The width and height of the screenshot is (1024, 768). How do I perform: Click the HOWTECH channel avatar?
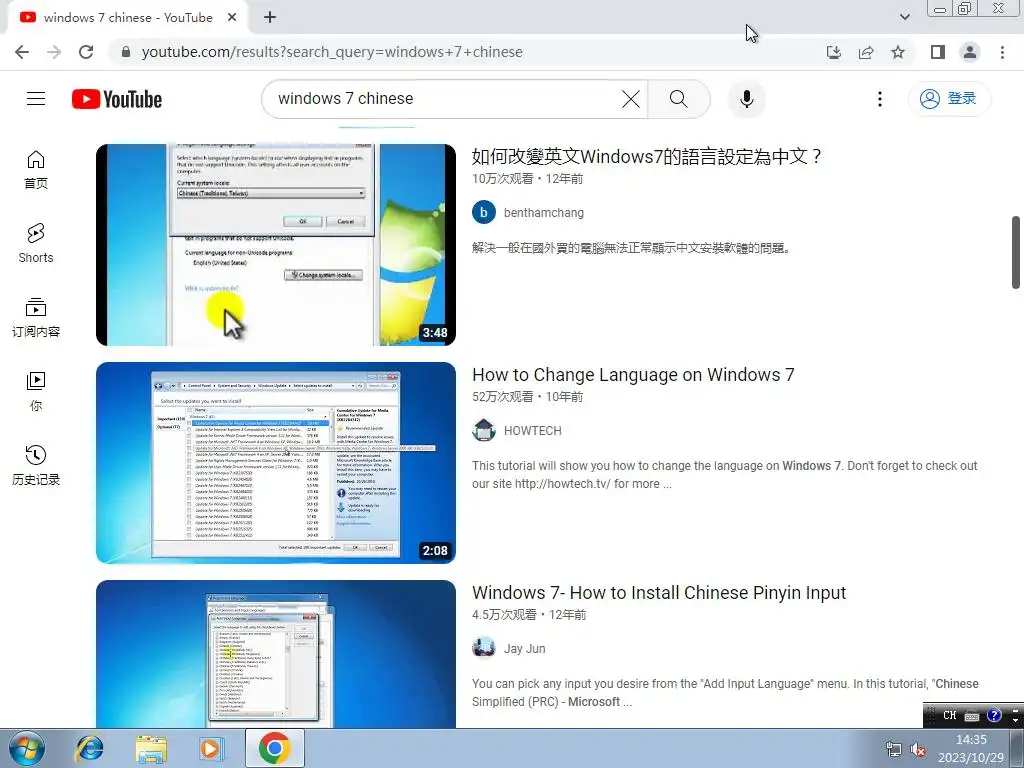click(x=484, y=430)
